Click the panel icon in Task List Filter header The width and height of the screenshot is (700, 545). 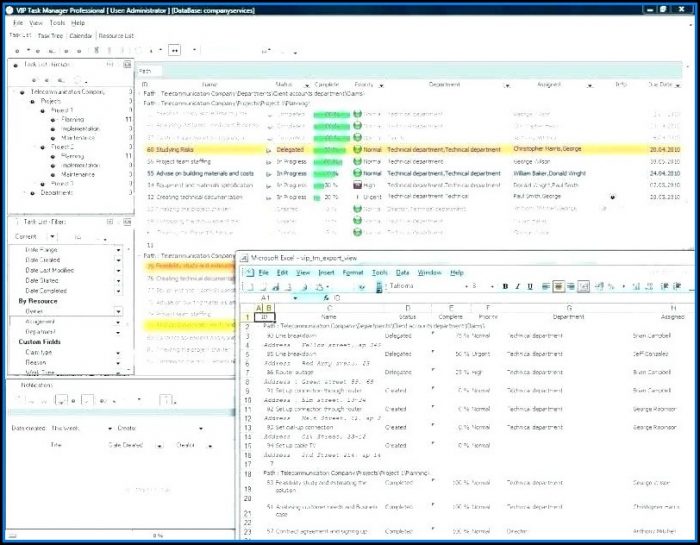(127, 222)
